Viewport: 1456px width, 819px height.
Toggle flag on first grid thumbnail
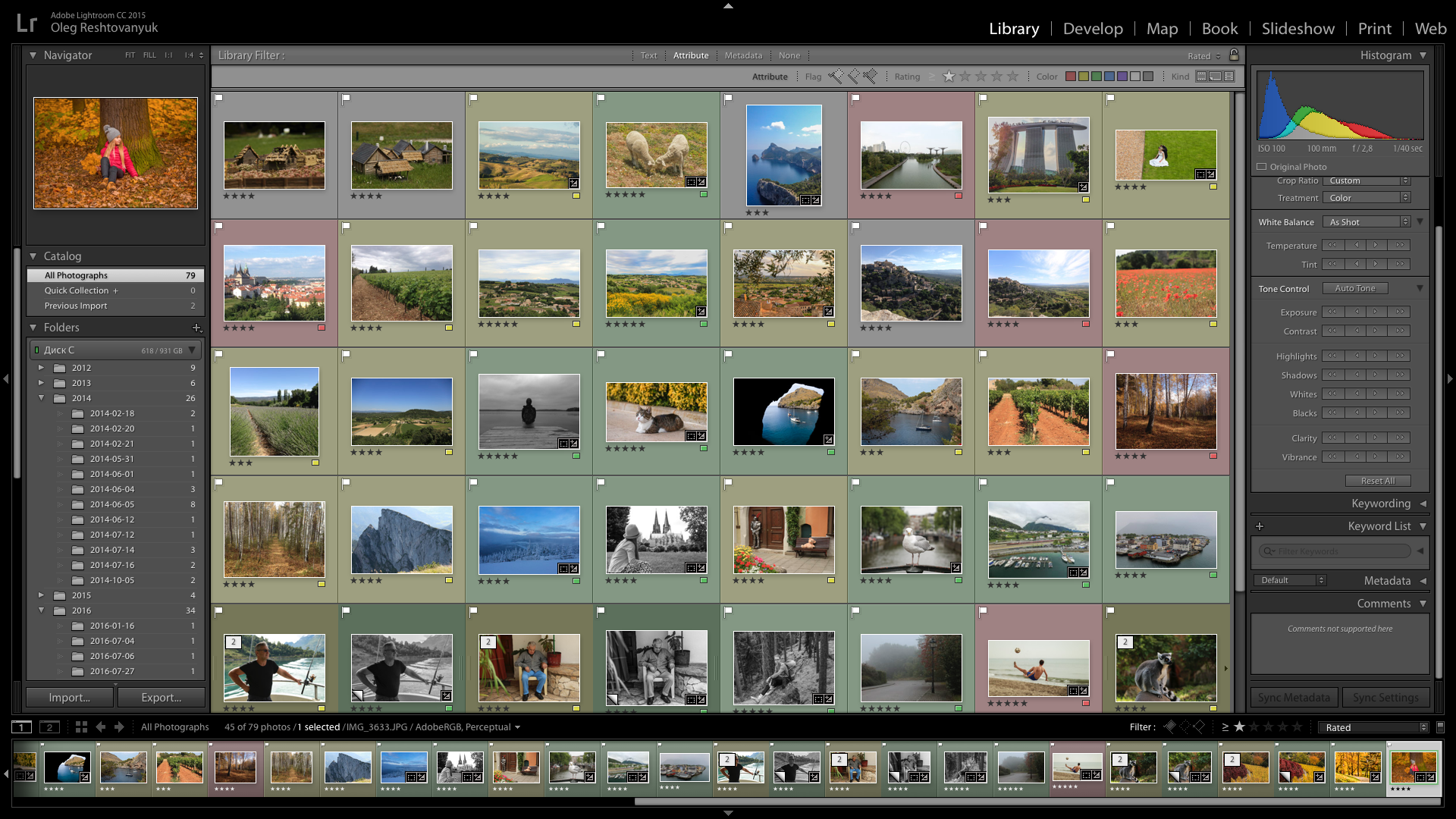(x=219, y=99)
